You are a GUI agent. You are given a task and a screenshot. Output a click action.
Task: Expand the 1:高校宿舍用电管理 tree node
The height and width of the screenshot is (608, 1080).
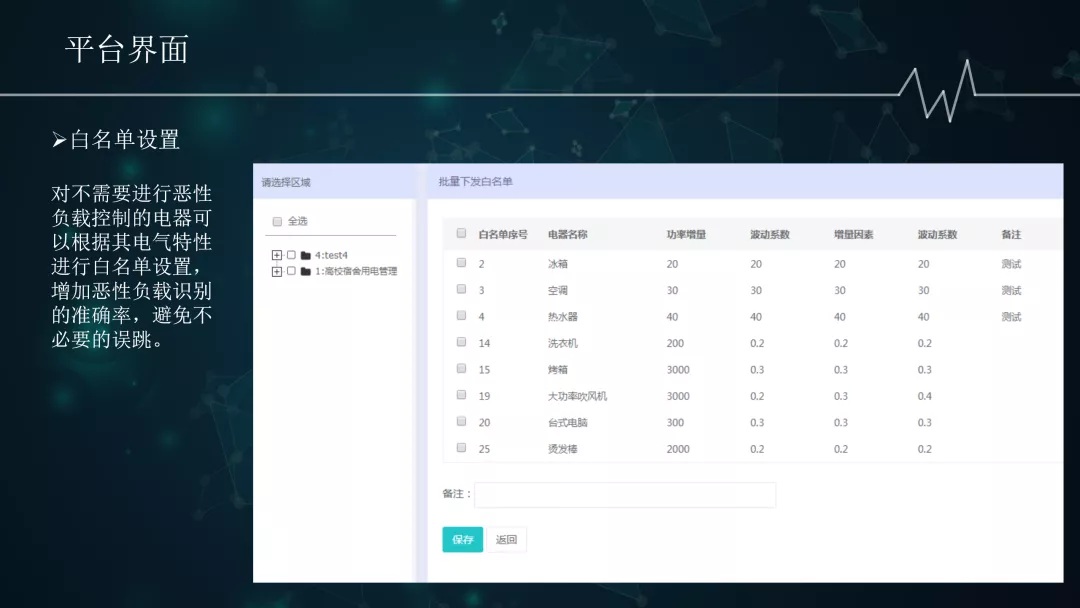(x=275, y=271)
